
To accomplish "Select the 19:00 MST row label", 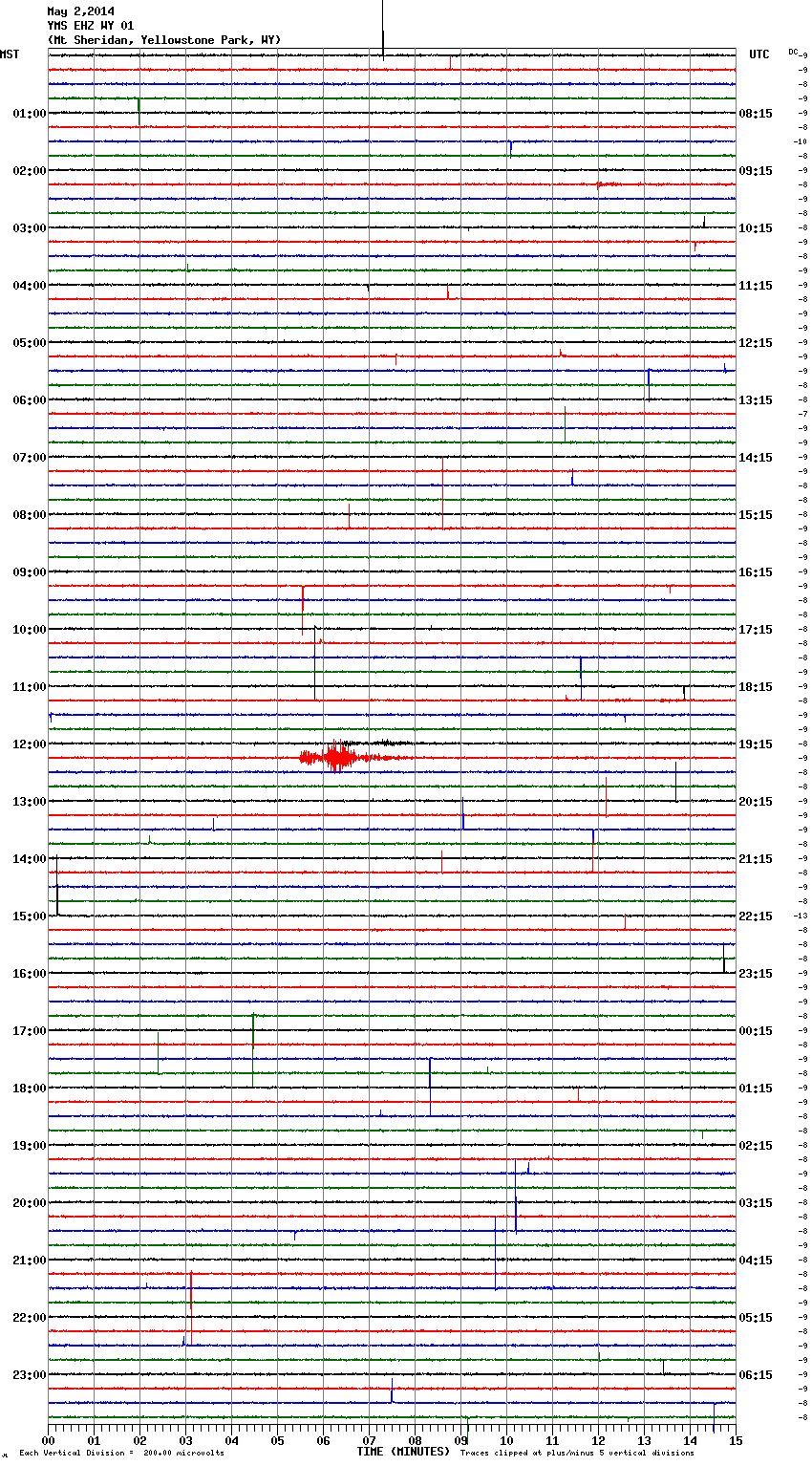I will [30, 1146].
